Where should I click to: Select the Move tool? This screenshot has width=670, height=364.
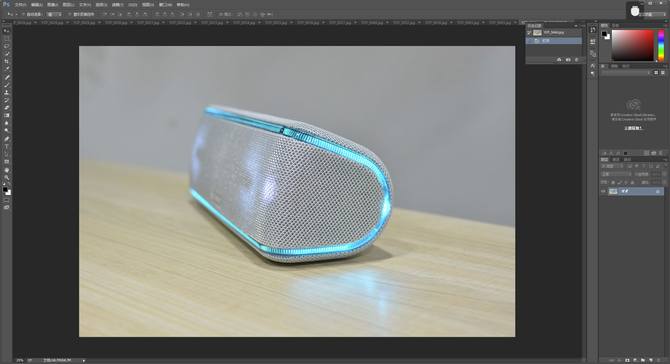[x=6, y=31]
